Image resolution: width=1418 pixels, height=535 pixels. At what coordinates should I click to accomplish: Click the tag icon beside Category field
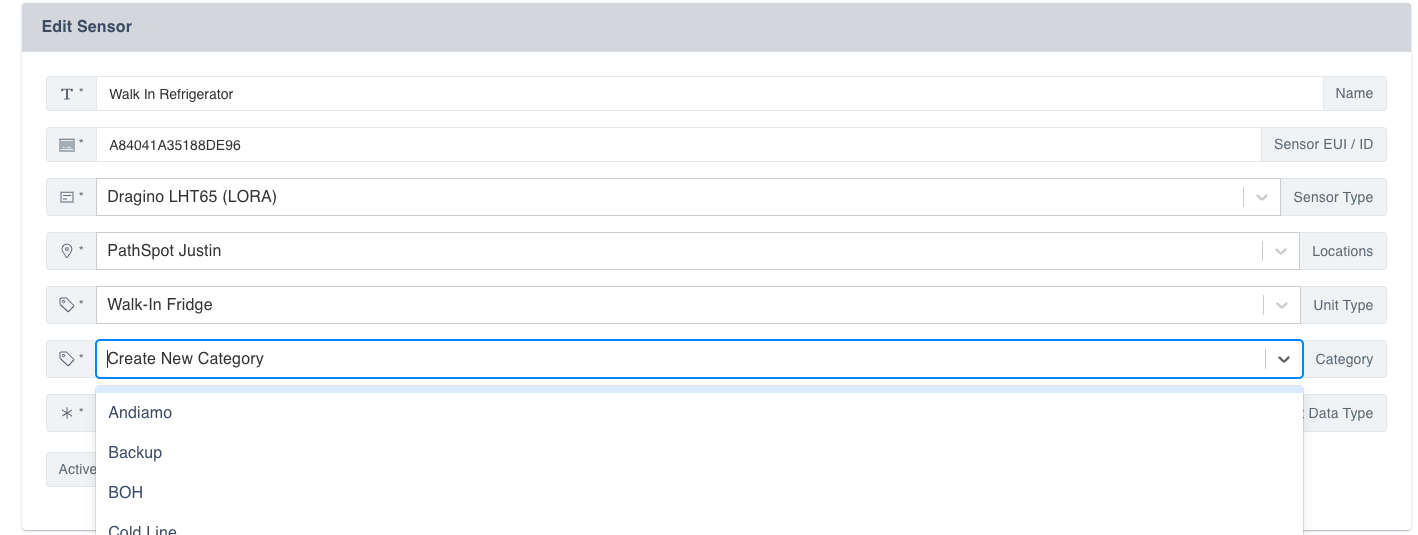coord(67,358)
